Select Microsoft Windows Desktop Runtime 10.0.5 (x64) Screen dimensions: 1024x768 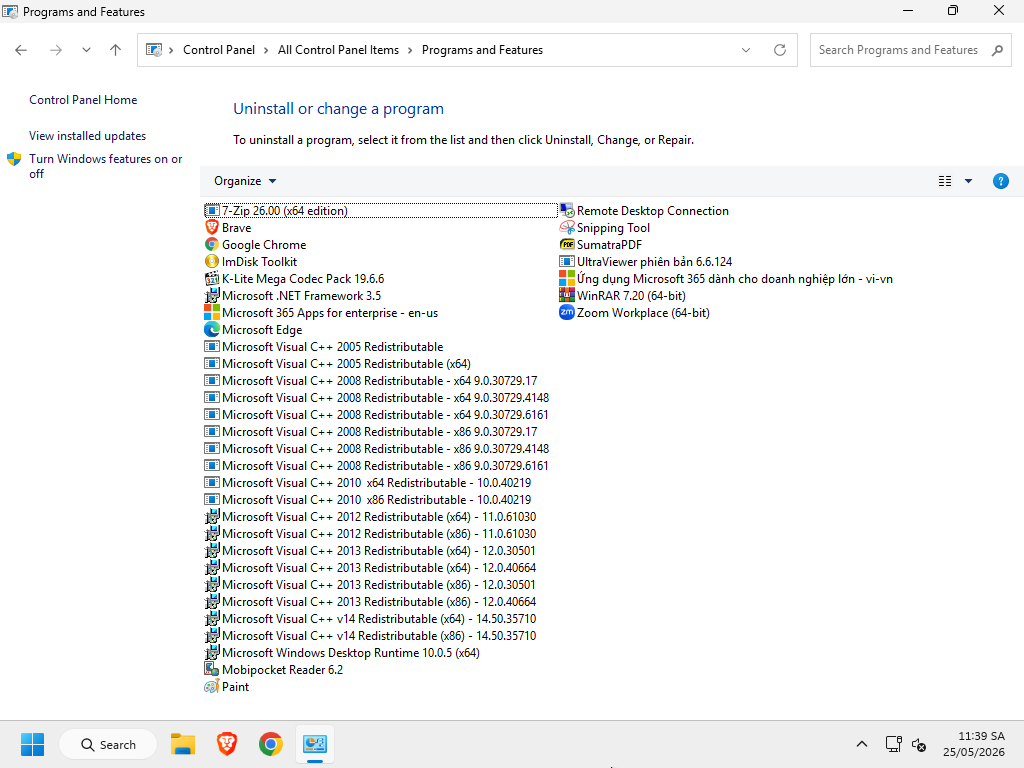[x=342, y=652]
